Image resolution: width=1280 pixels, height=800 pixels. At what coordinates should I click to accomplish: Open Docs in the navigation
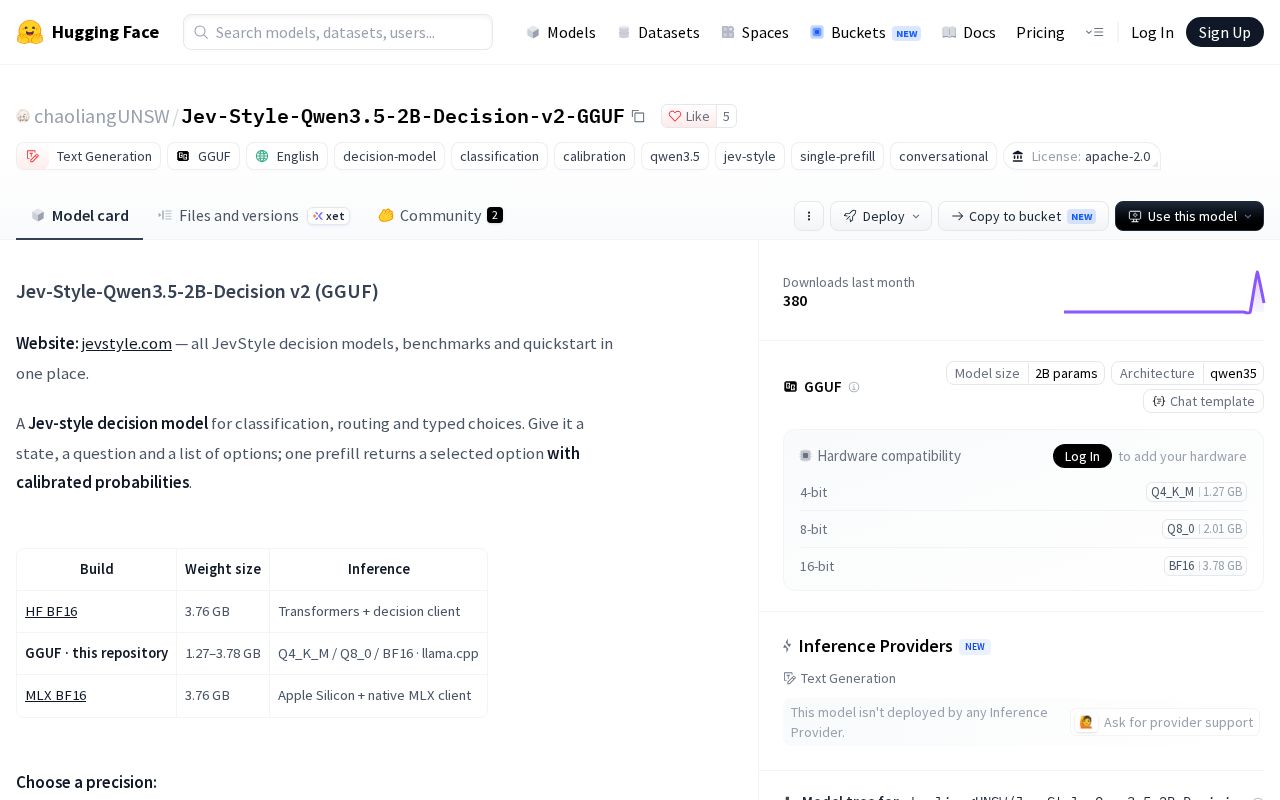pos(969,32)
